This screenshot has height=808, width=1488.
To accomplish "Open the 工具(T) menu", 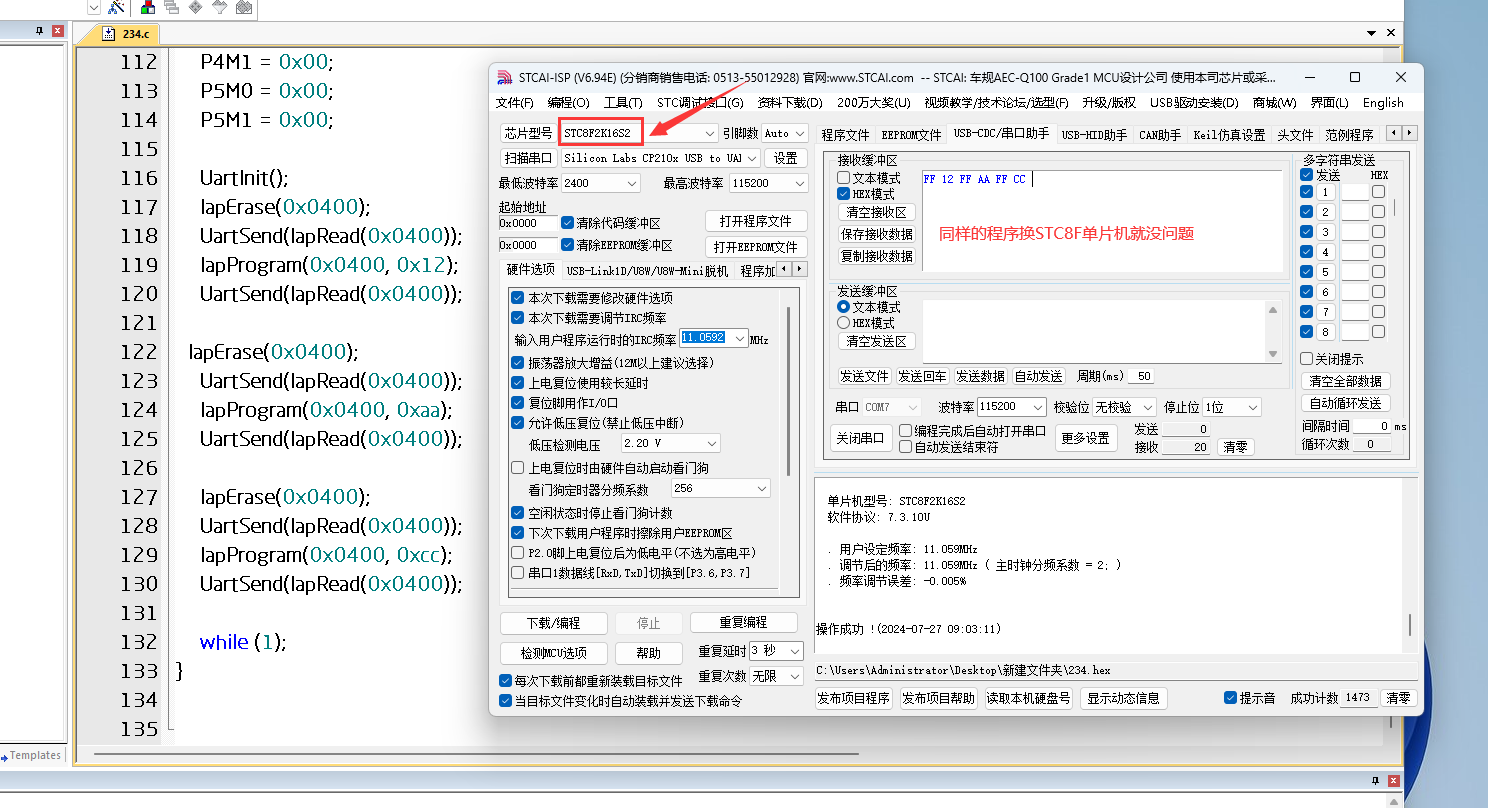I will 623,103.
